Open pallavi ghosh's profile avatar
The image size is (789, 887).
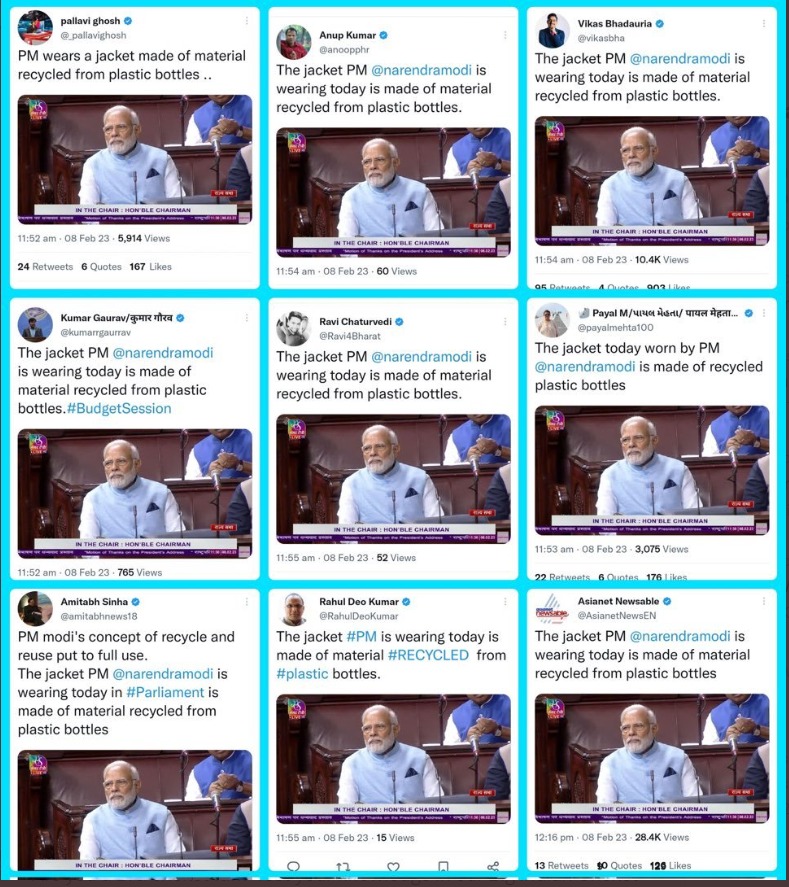coord(35,27)
